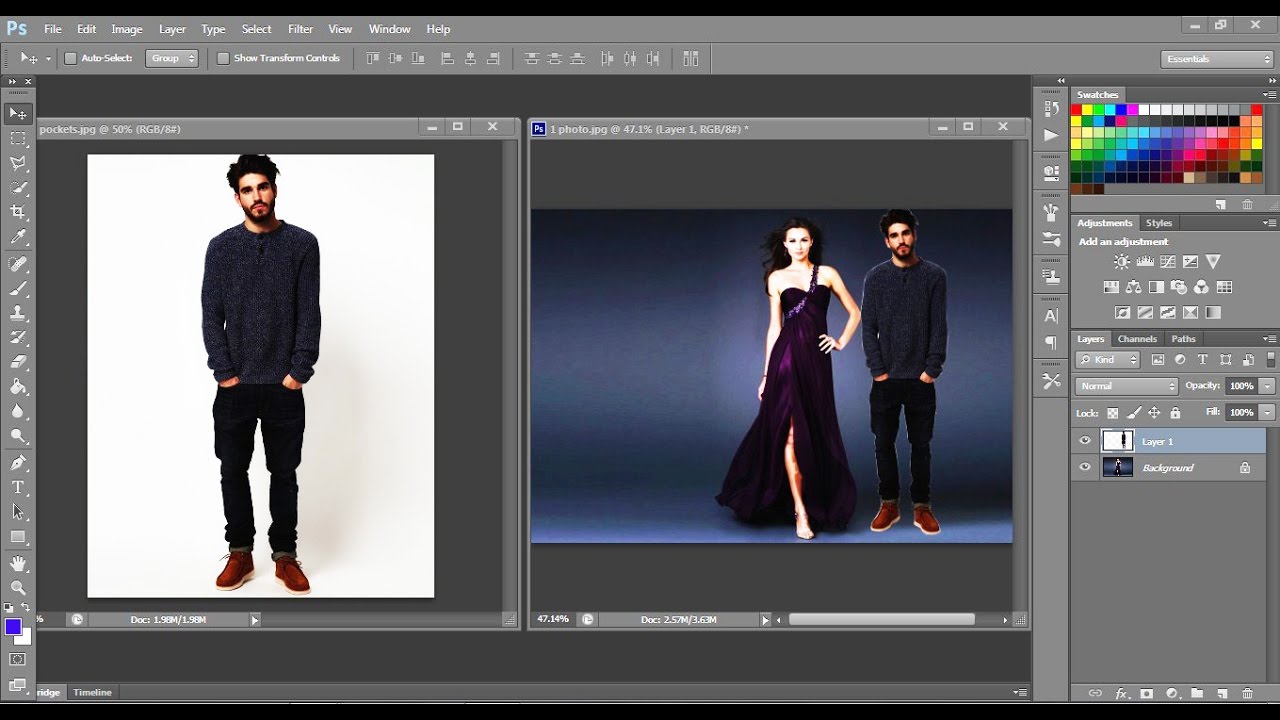
Task: Select the Zoom tool
Action: (18, 588)
